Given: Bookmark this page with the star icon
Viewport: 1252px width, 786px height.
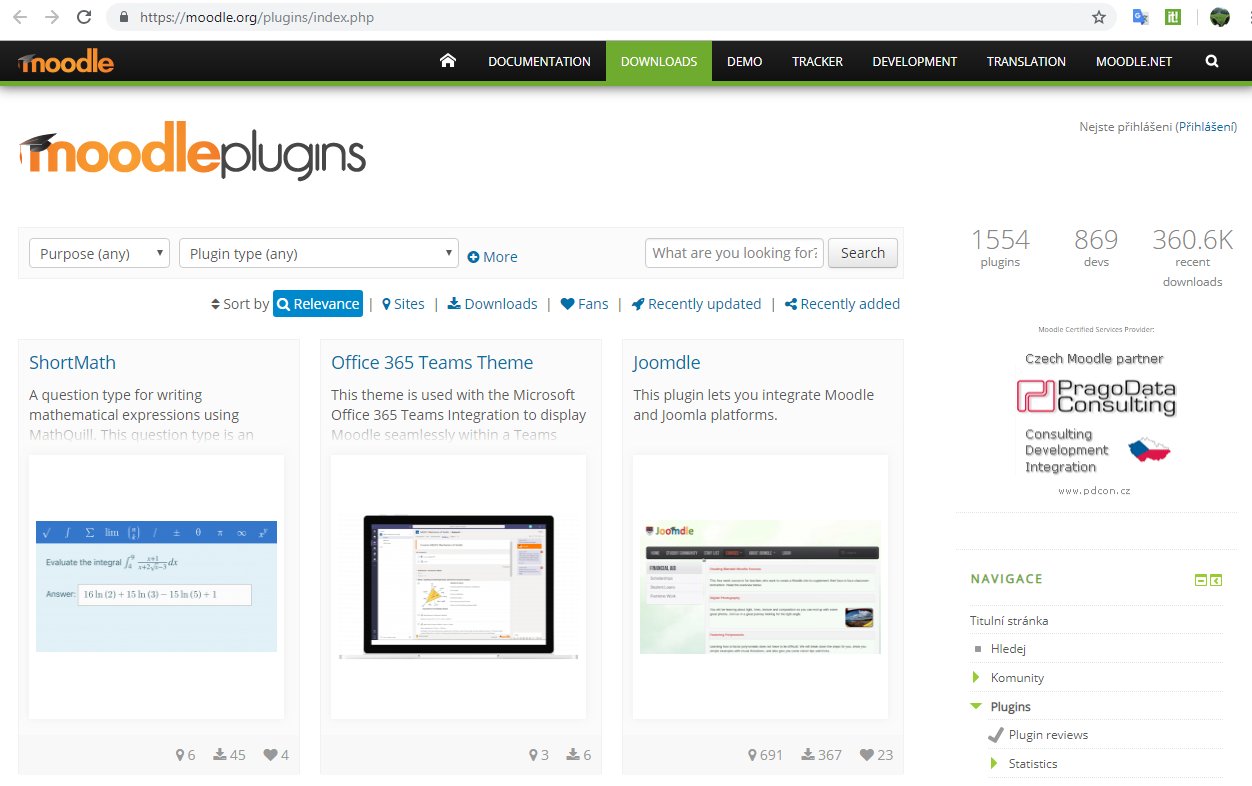Looking at the screenshot, I should (x=1099, y=17).
